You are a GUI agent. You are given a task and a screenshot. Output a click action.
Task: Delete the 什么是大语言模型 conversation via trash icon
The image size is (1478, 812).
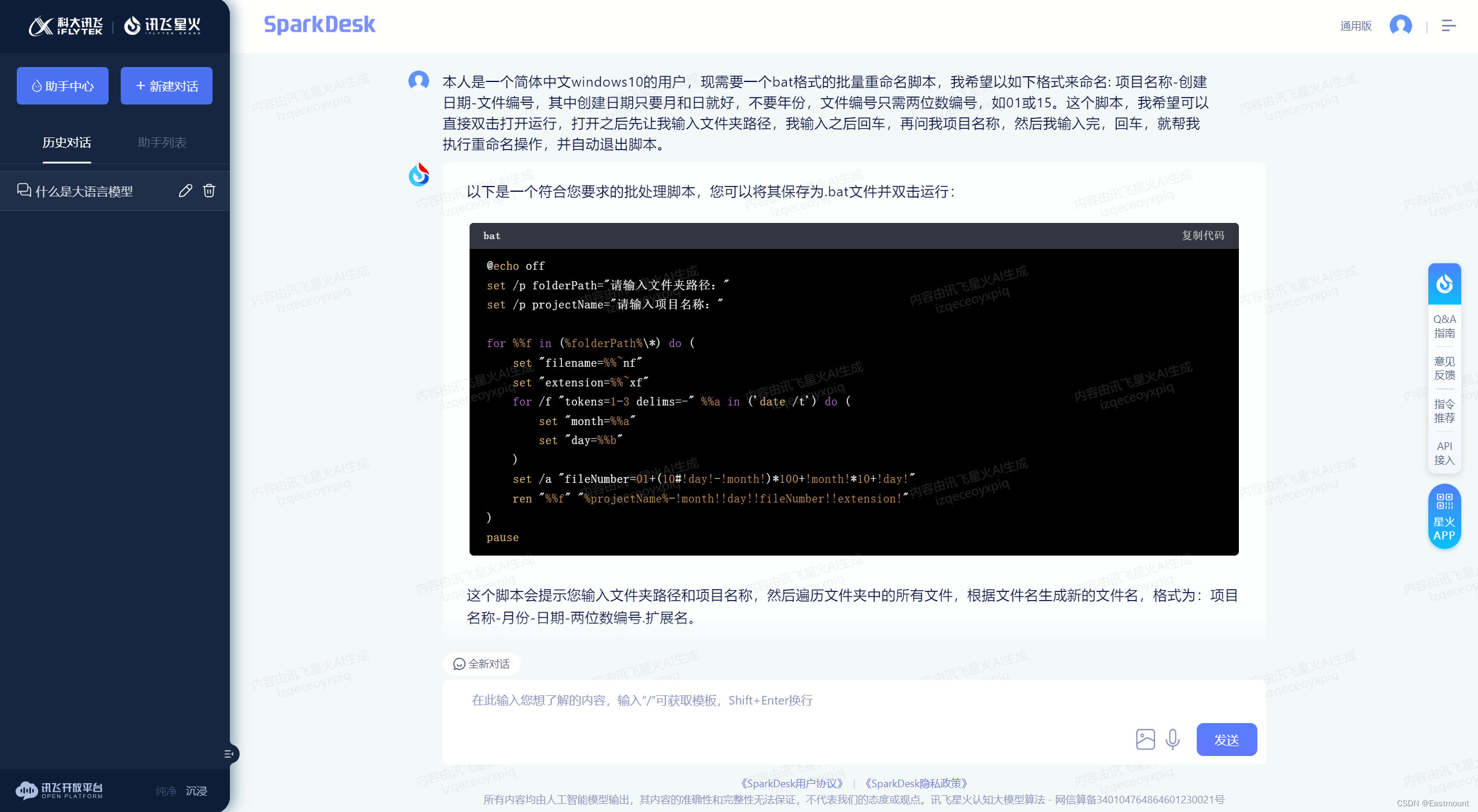coord(209,191)
